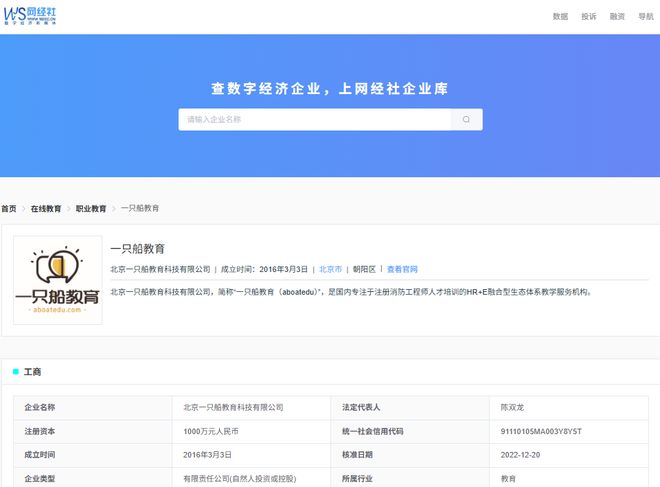Focus the 请输入企业名称 search field
The width and height of the screenshot is (660, 487).
click(314, 120)
